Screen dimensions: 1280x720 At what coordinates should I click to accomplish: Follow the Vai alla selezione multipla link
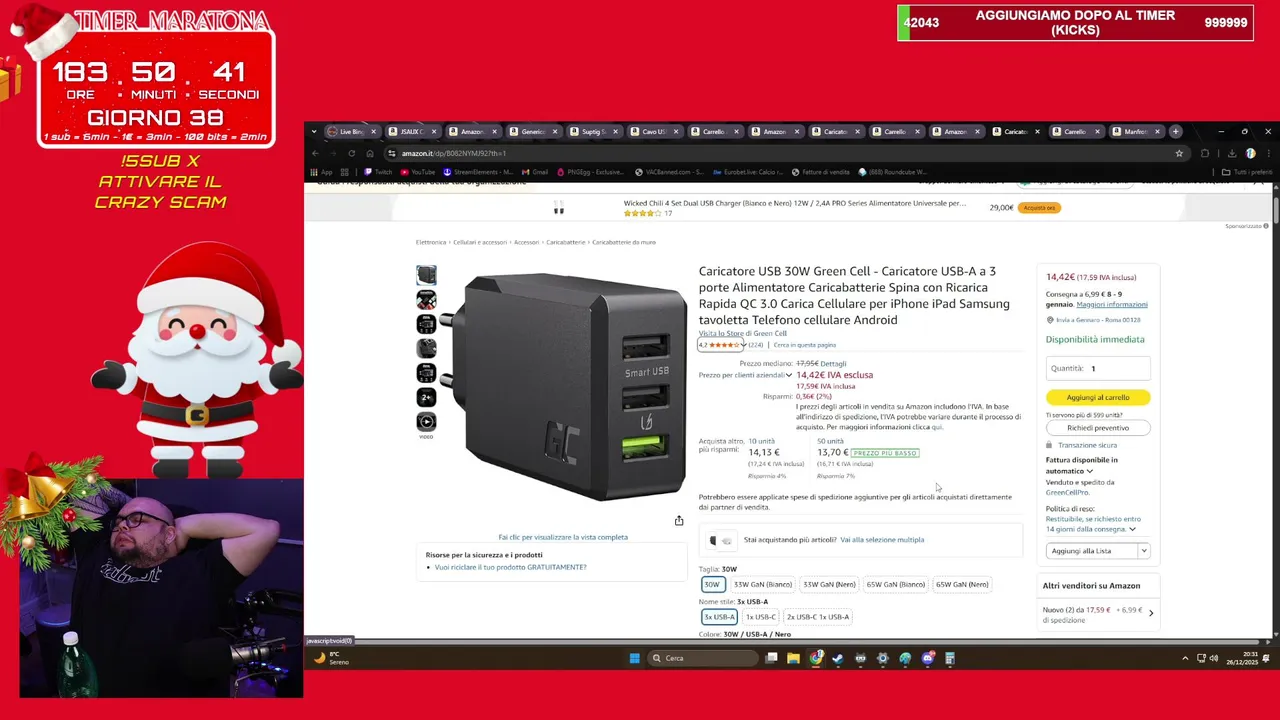click(x=882, y=540)
